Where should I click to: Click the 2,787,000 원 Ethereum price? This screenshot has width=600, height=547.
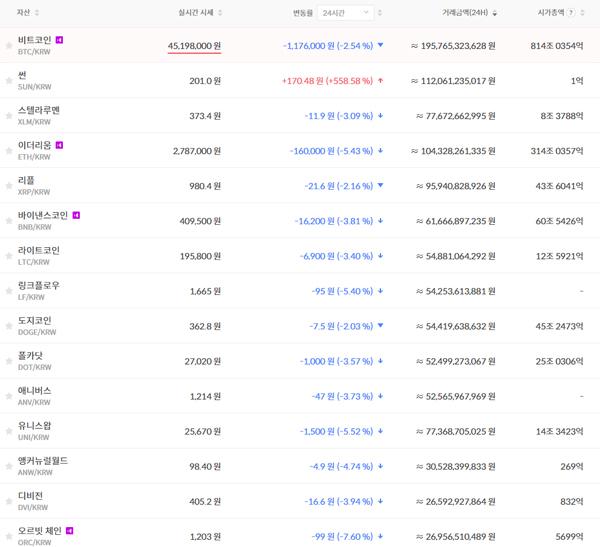click(x=197, y=151)
